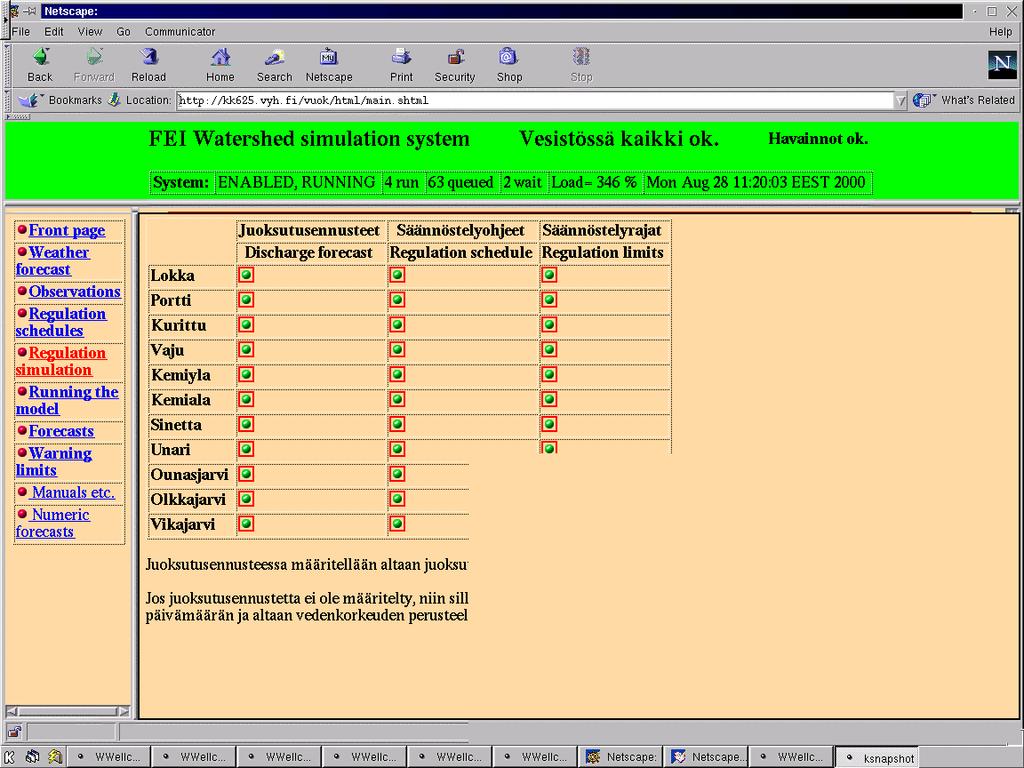Open the Manuals etc. link

(72, 492)
